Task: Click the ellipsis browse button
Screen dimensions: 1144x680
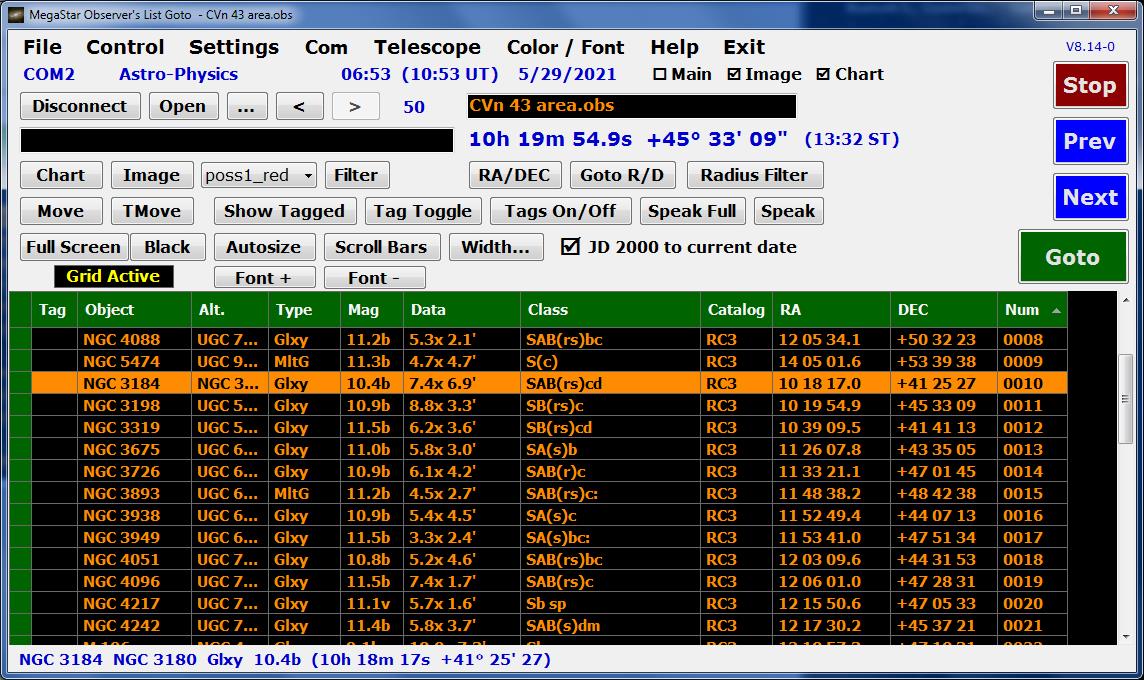Action: [x=247, y=106]
